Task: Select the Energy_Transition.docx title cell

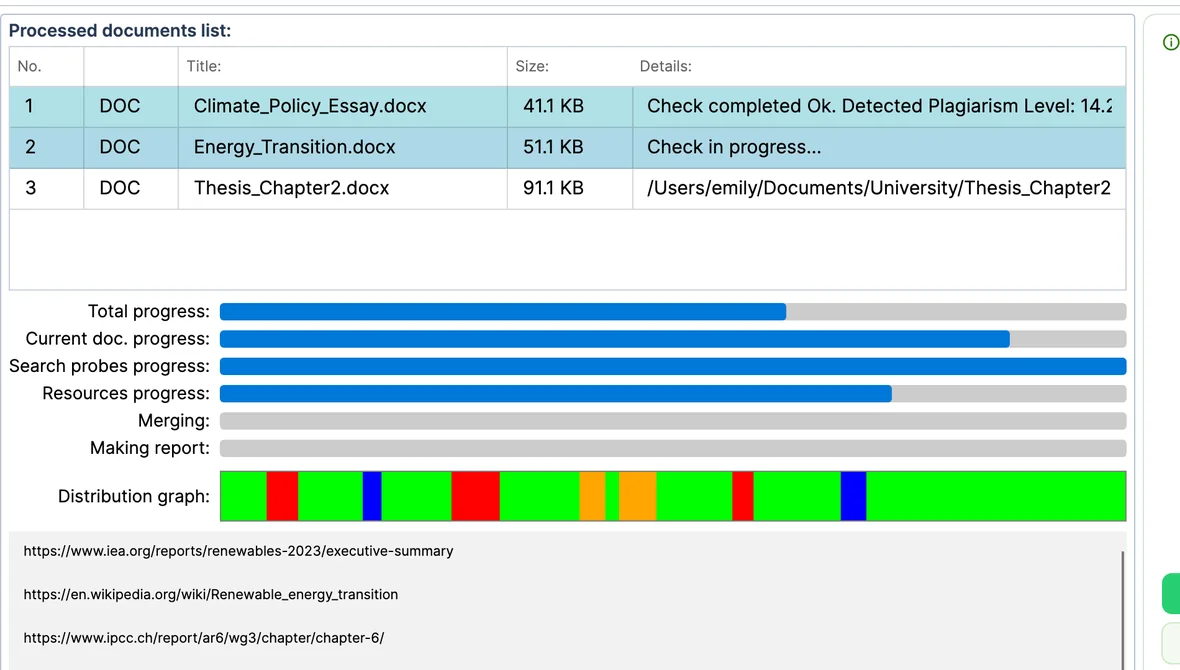Action: point(342,147)
